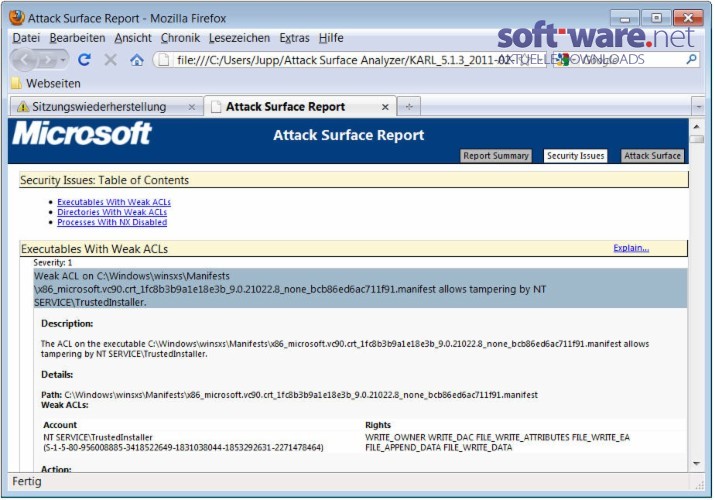
Task: Click the Microsoft logo in the header
Action: [82, 134]
